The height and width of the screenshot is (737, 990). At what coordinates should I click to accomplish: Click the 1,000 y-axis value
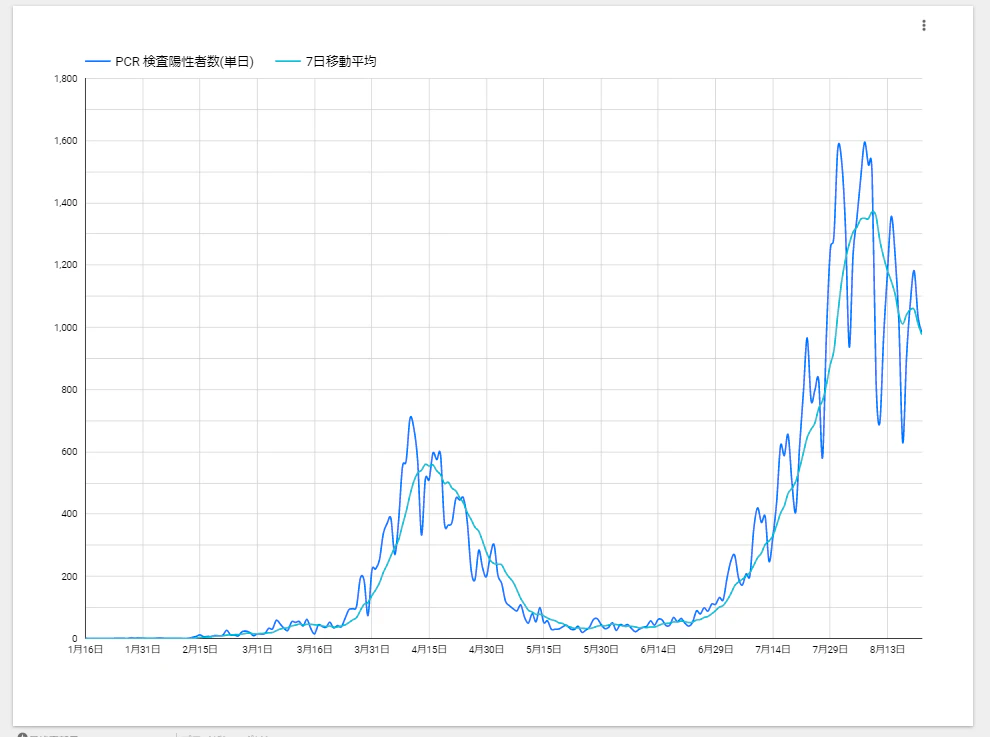66,327
